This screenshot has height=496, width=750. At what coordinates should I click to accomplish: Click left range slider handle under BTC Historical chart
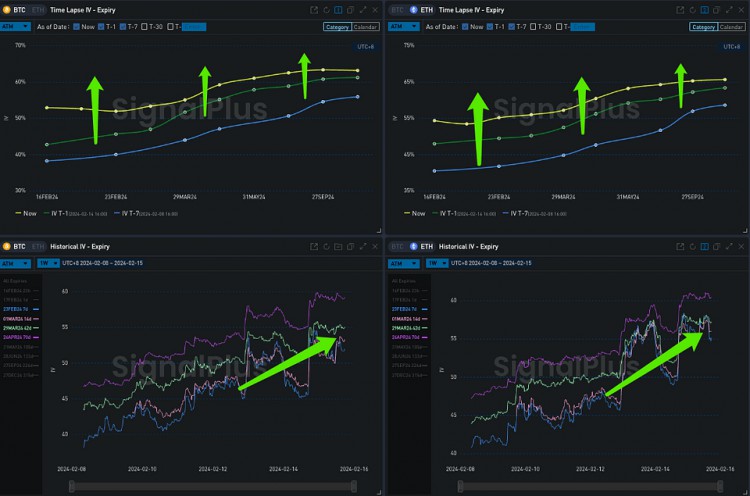click(72, 486)
